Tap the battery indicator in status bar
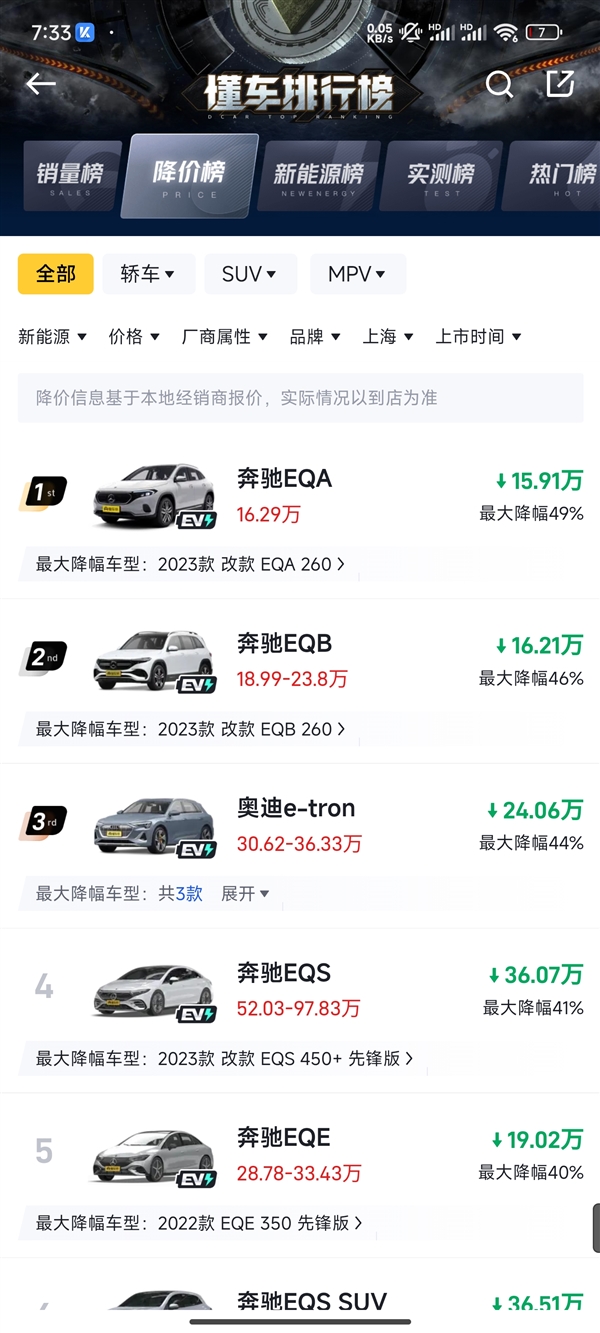Image resolution: width=600 pixels, height=1333 pixels. point(542,32)
